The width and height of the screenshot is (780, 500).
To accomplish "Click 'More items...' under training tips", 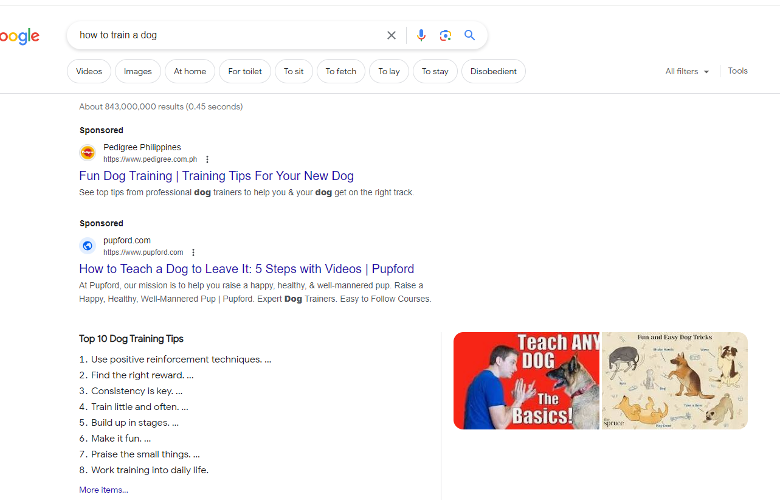I will [103, 490].
